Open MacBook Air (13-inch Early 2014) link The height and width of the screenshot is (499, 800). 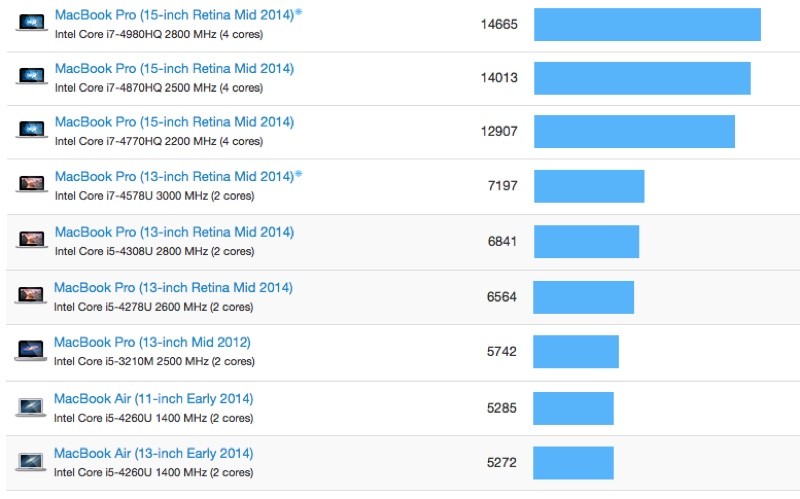pyautogui.click(x=154, y=454)
